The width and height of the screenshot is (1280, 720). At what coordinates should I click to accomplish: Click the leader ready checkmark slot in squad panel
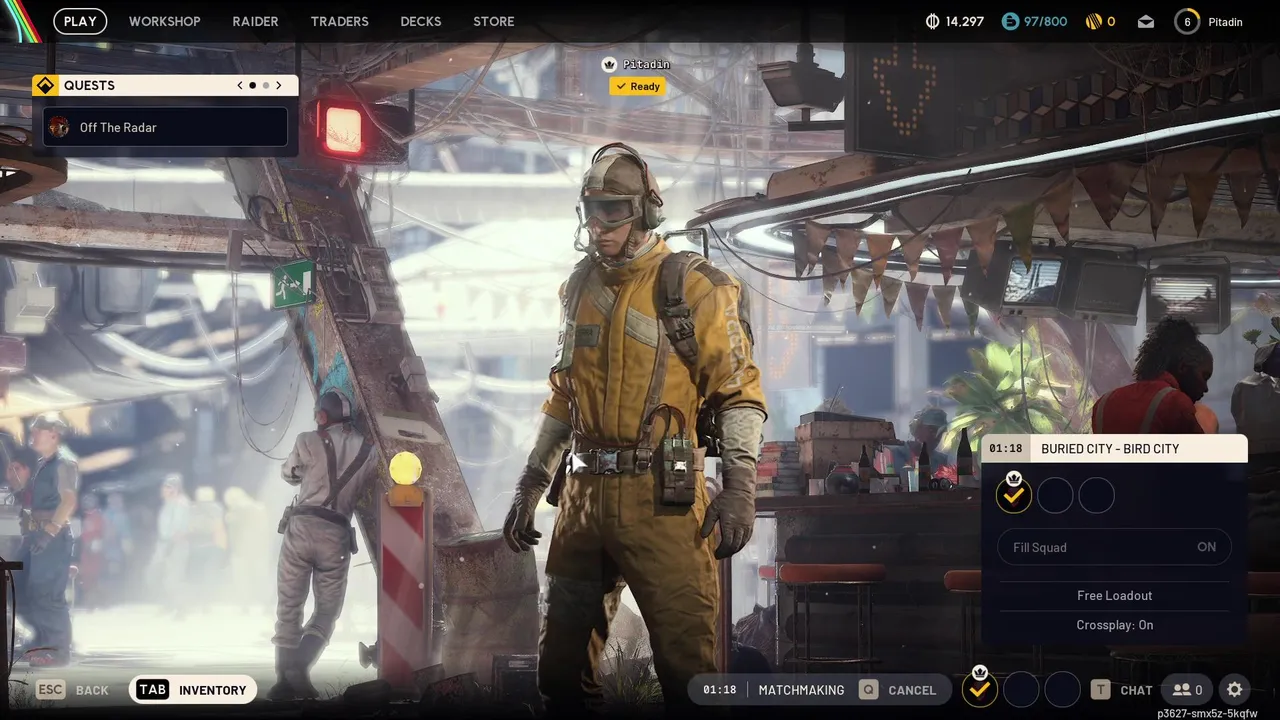[x=1013, y=494]
